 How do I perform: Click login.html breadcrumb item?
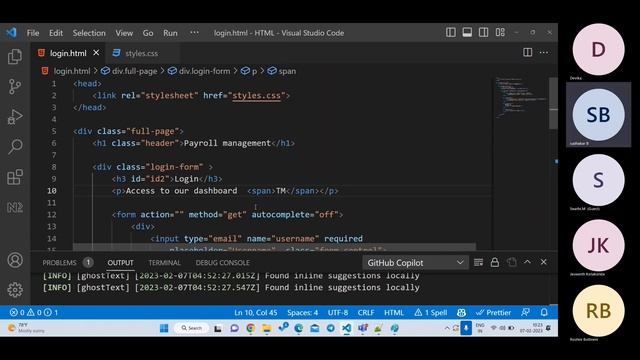(72, 71)
